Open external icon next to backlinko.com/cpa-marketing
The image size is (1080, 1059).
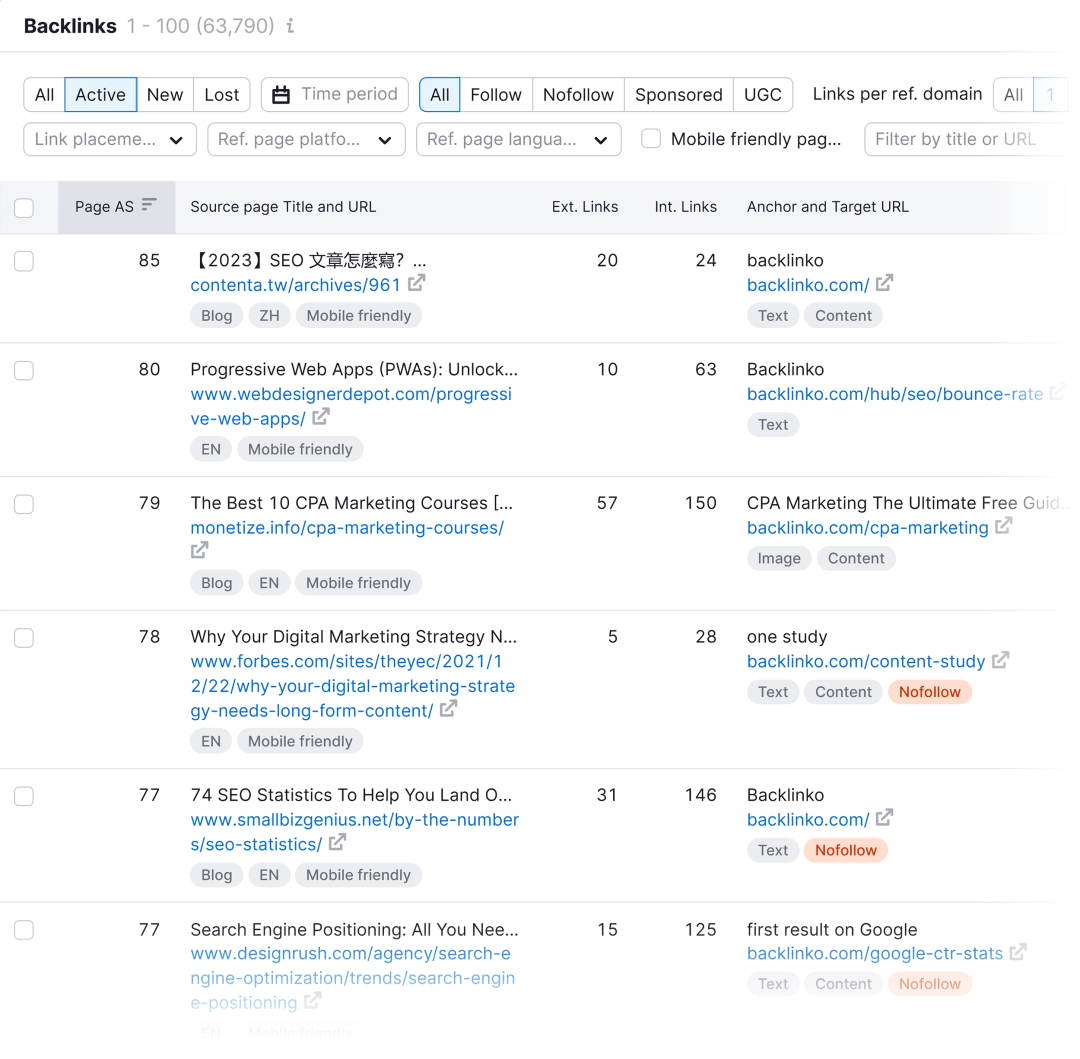click(1004, 526)
